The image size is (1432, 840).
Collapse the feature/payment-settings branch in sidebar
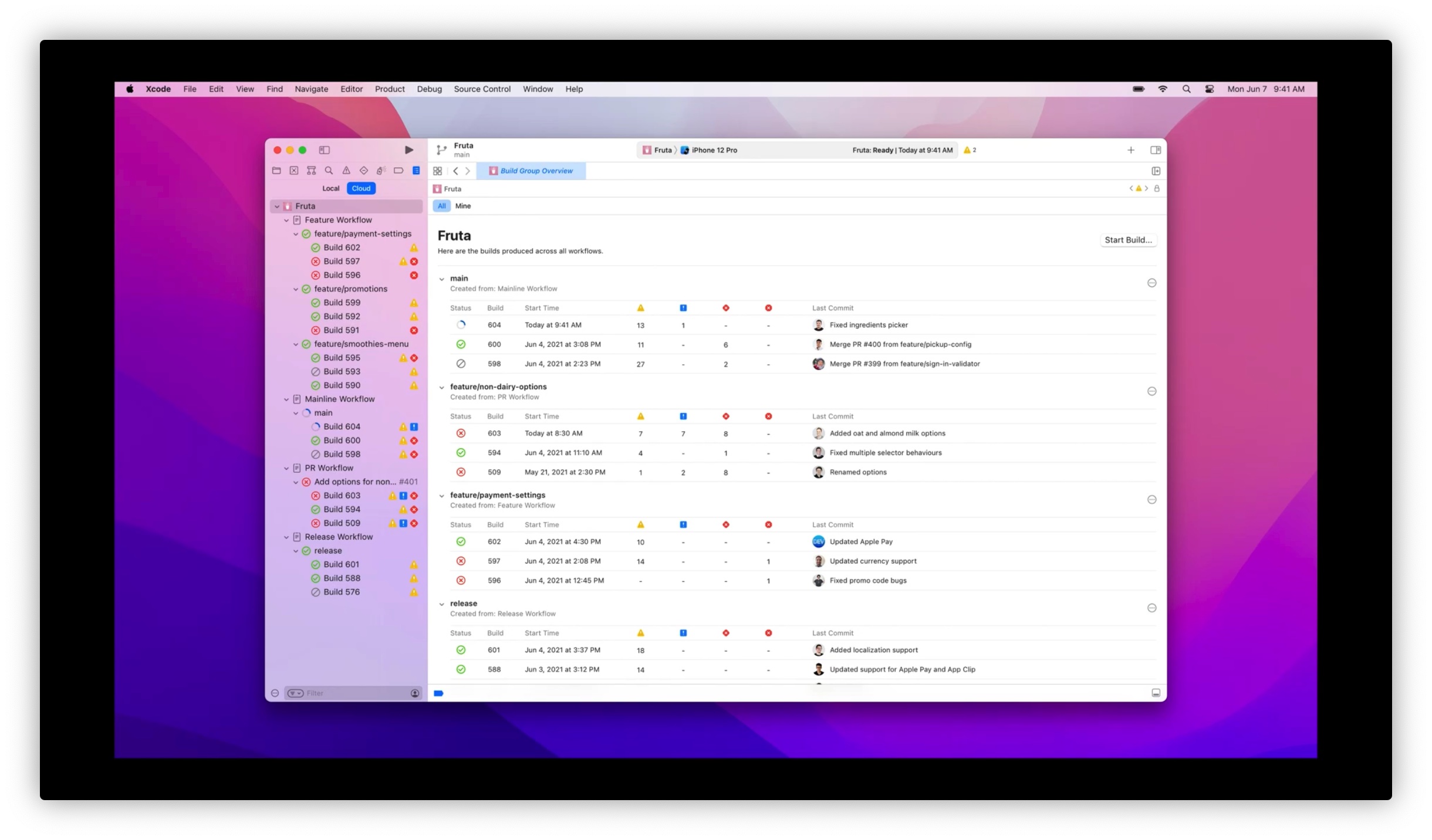(296, 233)
